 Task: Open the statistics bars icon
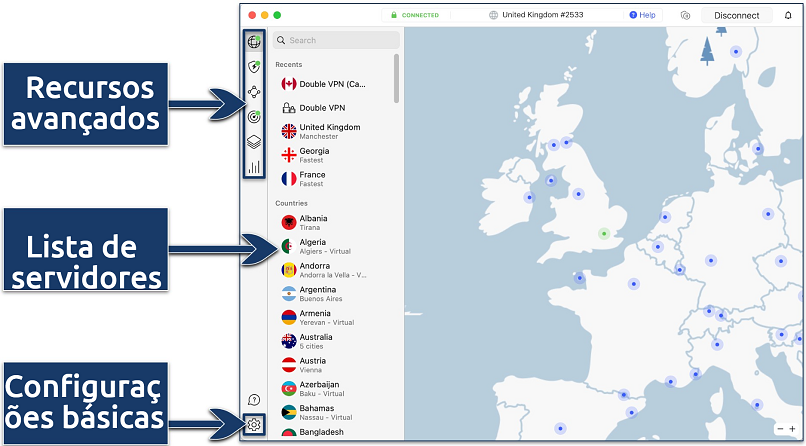(253, 167)
